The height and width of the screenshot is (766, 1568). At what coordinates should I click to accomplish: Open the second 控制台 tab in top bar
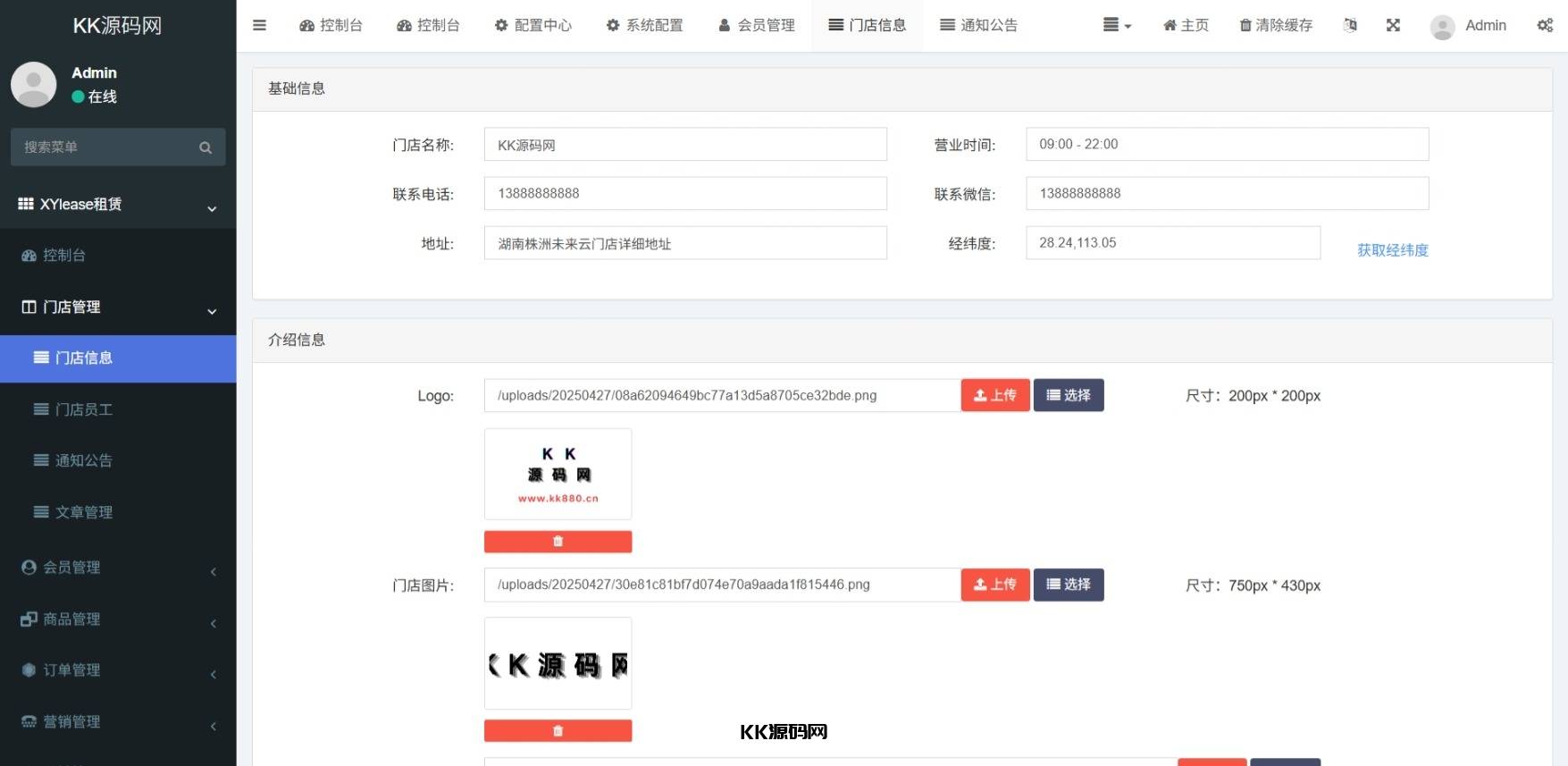pyautogui.click(x=428, y=25)
